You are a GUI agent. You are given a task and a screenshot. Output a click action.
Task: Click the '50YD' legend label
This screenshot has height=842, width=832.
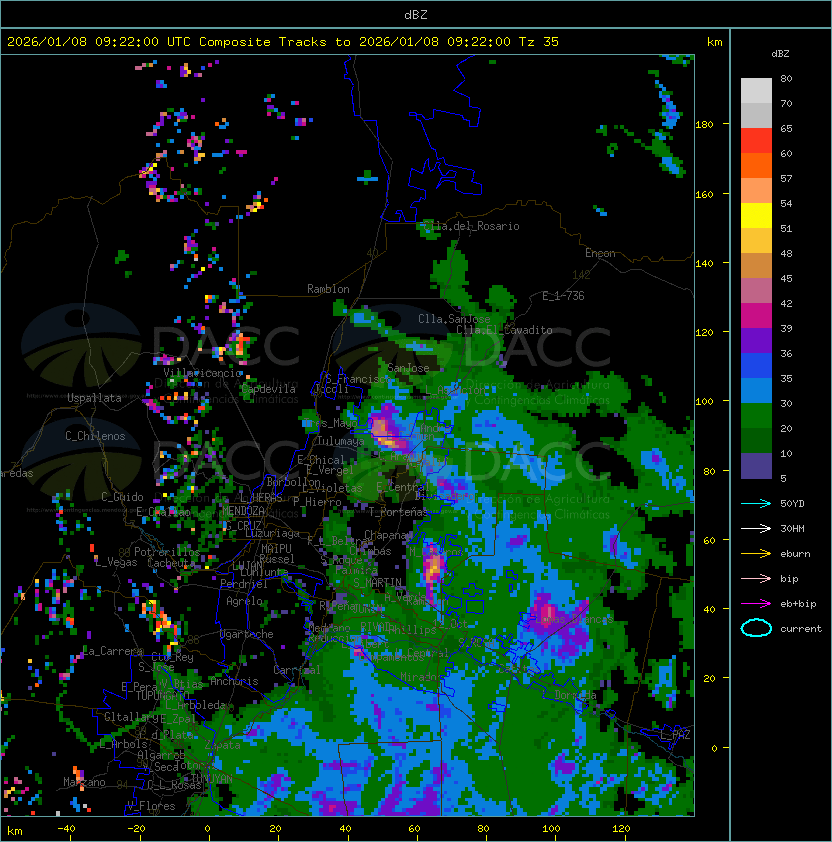click(x=792, y=503)
